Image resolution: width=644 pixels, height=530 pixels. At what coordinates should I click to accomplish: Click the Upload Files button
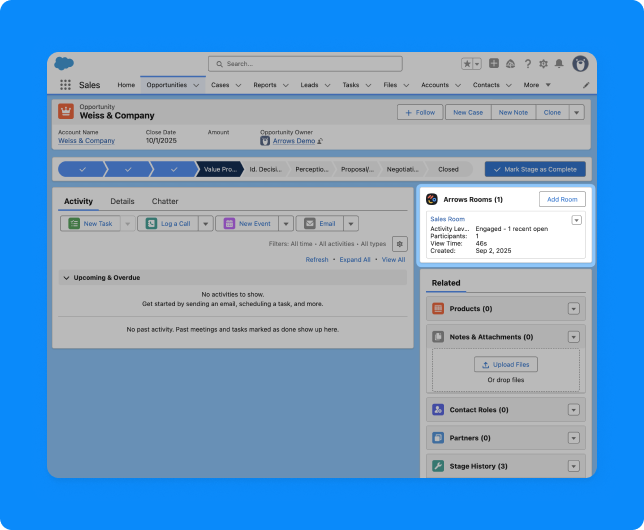pos(506,364)
